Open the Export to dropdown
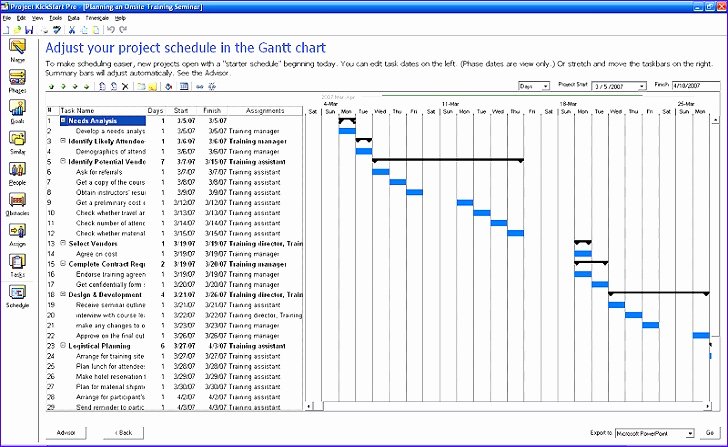The width and height of the screenshot is (728, 447). click(690, 433)
